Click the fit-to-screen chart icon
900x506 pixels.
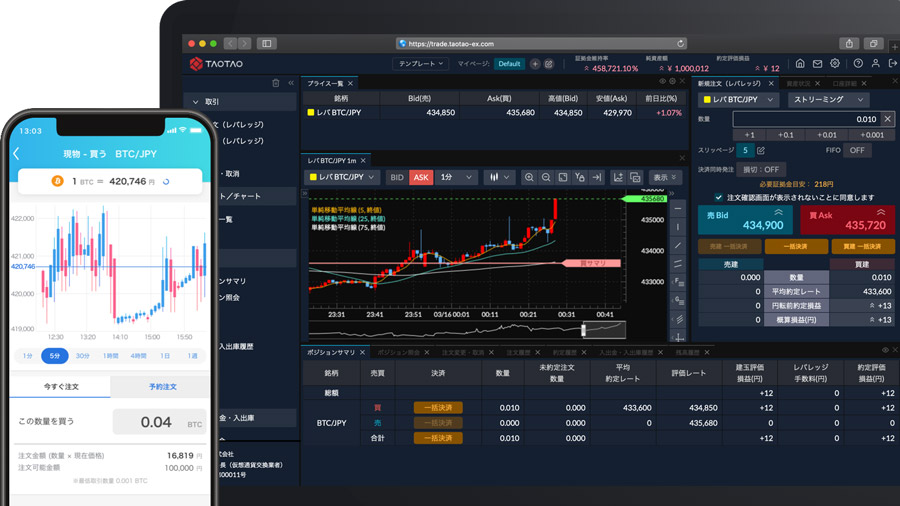(563, 177)
